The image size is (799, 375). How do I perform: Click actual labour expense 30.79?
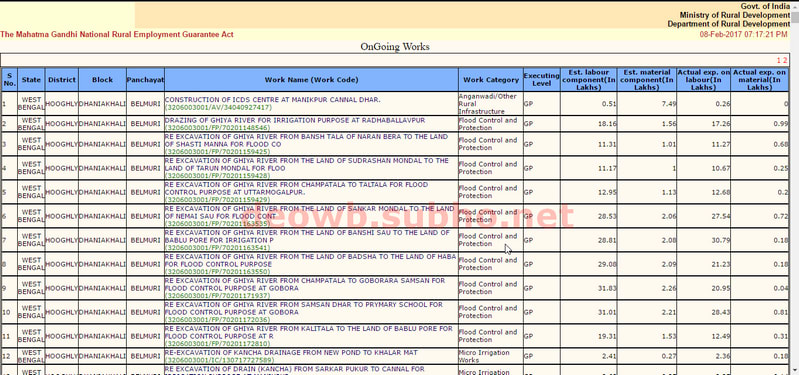click(721, 240)
